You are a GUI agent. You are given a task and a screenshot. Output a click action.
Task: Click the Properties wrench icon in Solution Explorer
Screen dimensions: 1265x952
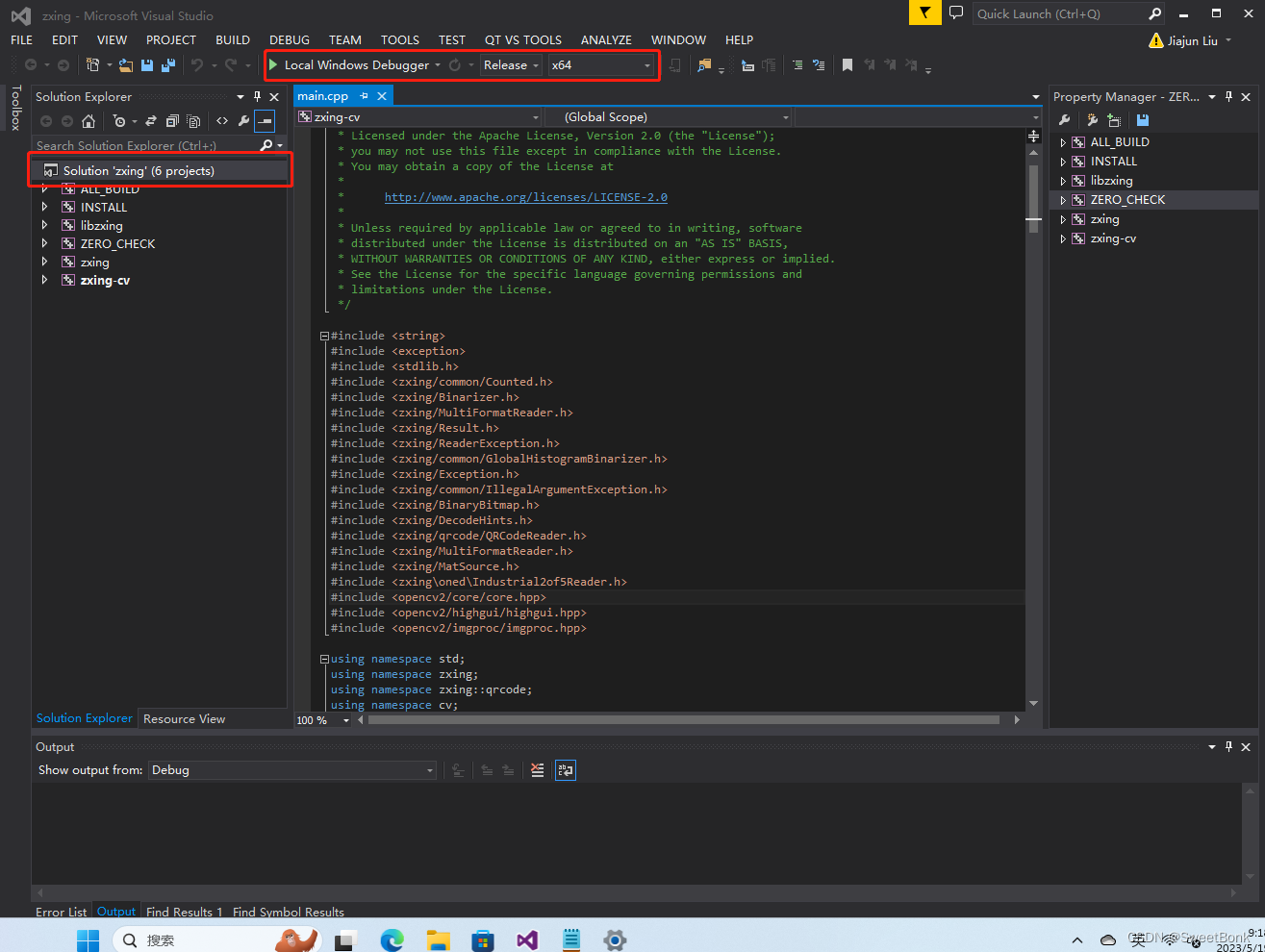point(244,120)
